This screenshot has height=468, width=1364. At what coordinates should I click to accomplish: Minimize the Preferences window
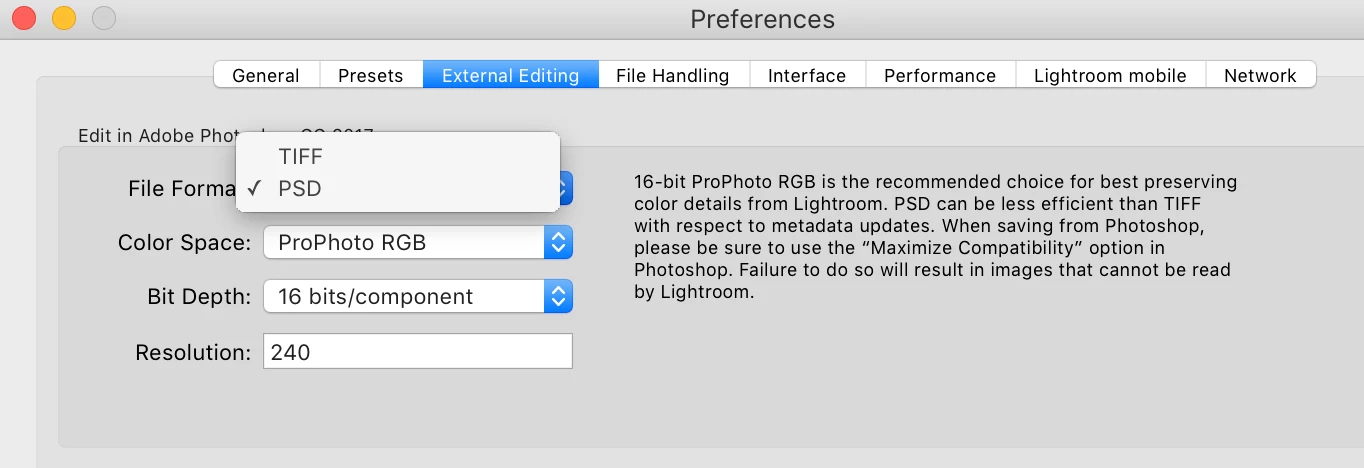pyautogui.click(x=64, y=18)
